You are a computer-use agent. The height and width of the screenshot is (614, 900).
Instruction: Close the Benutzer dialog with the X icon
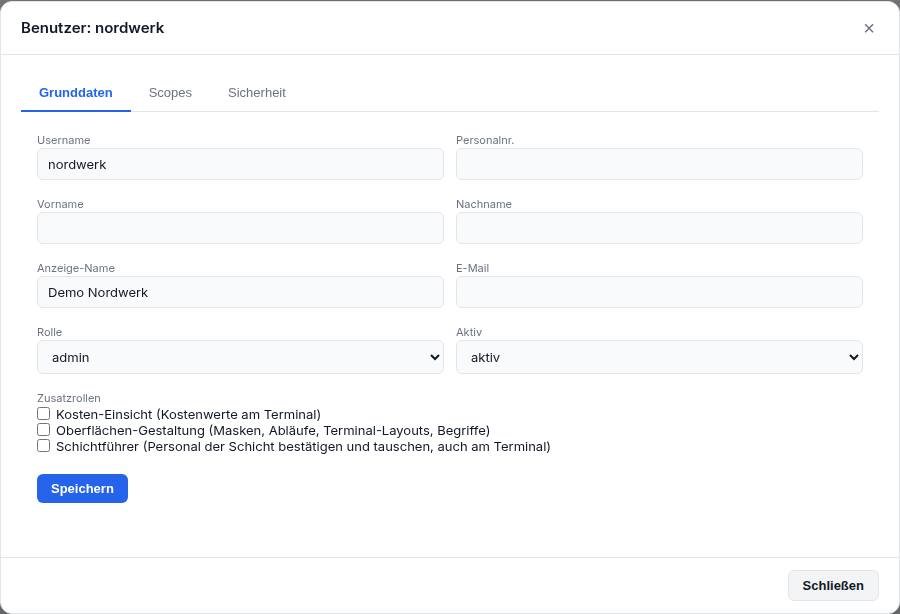tap(868, 28)
